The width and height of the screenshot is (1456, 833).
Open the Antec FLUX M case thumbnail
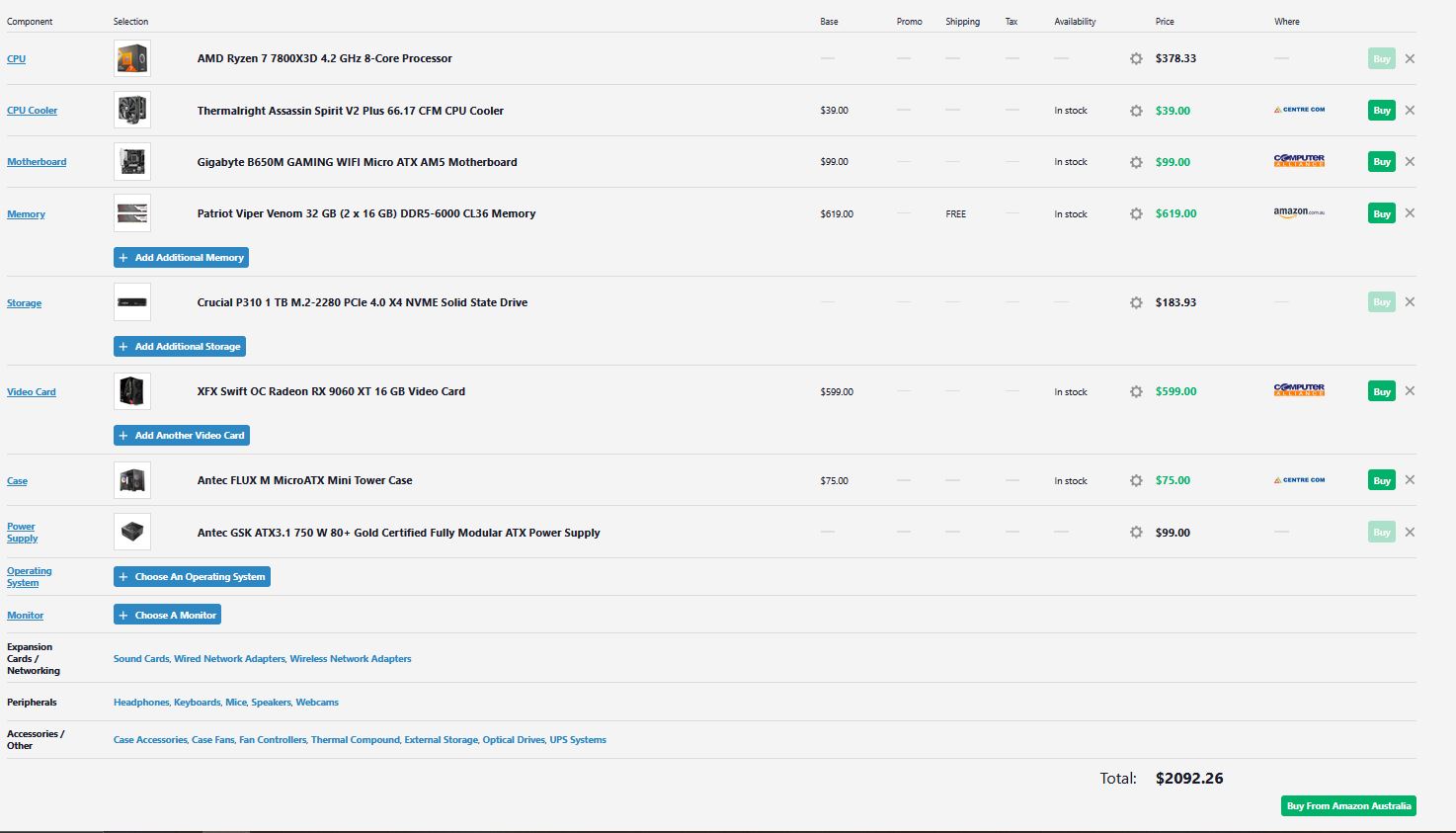click(x=132, y=480)
